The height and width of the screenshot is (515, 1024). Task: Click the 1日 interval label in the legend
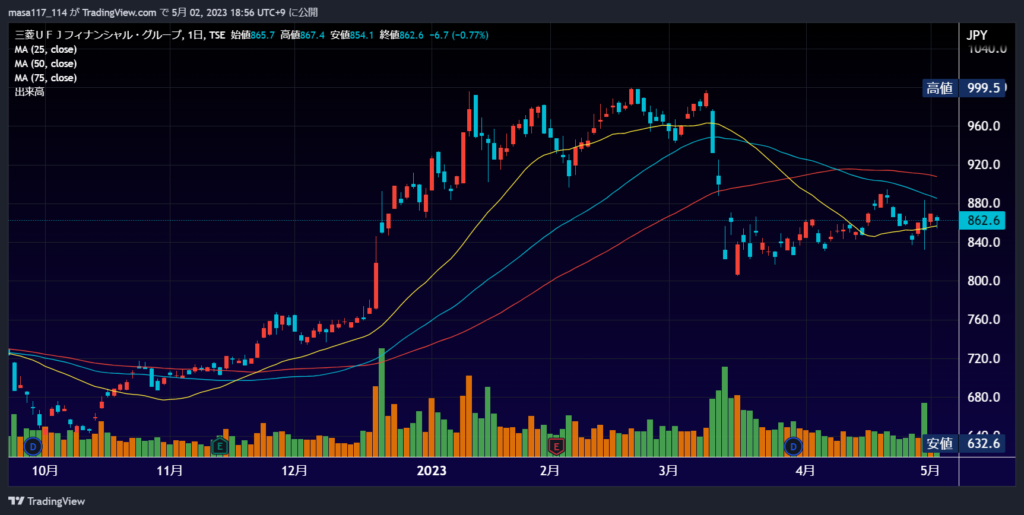193,35
